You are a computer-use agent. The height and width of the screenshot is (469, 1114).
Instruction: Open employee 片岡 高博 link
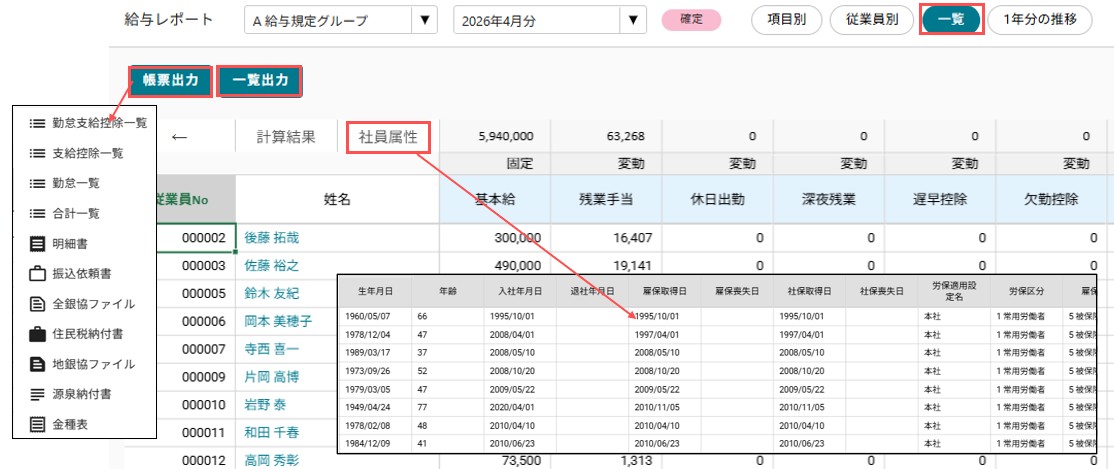(x=271, y=377)
